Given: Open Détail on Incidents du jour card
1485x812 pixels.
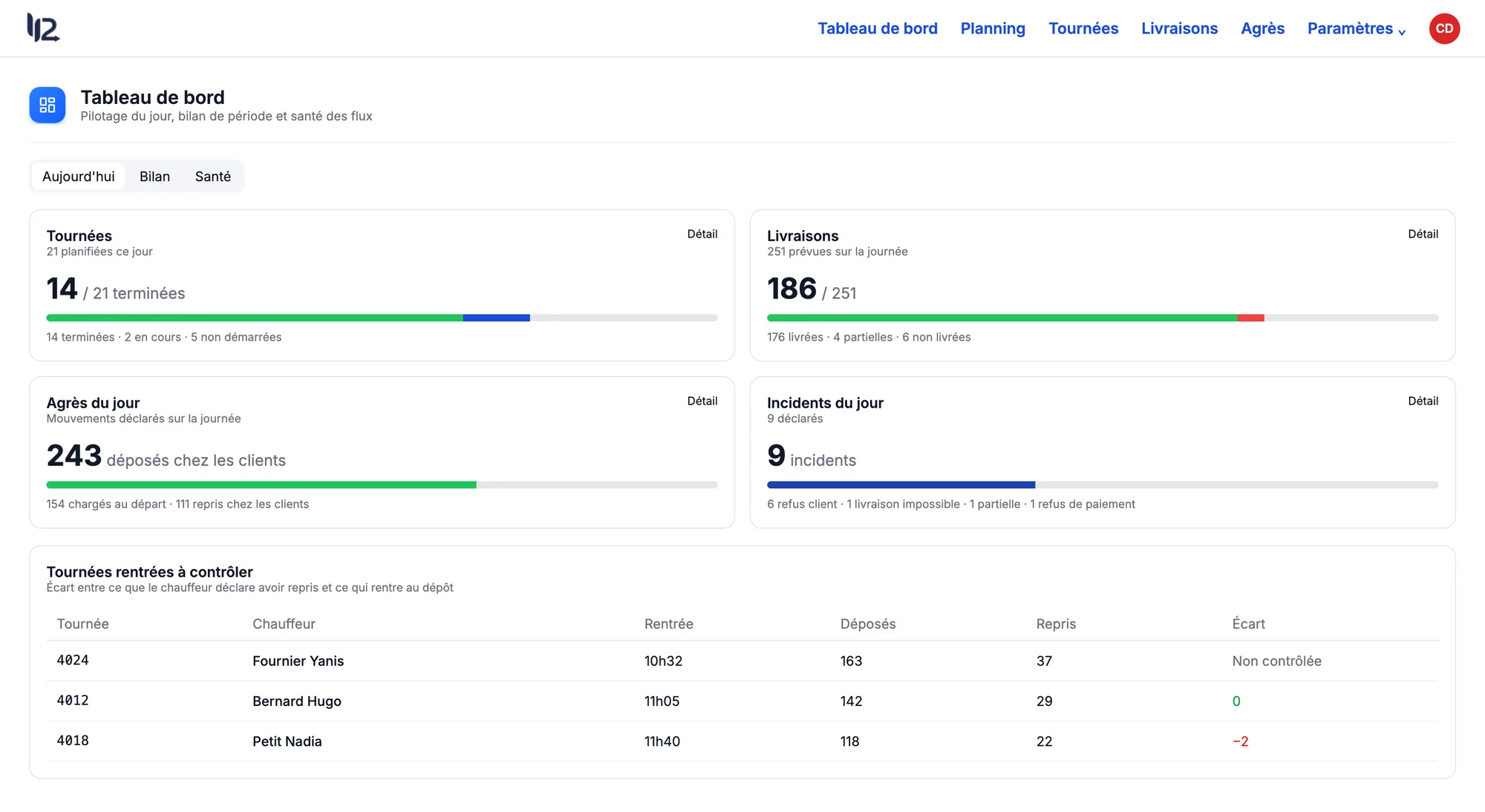Looking at the screenshot, I should [1423, 401].
